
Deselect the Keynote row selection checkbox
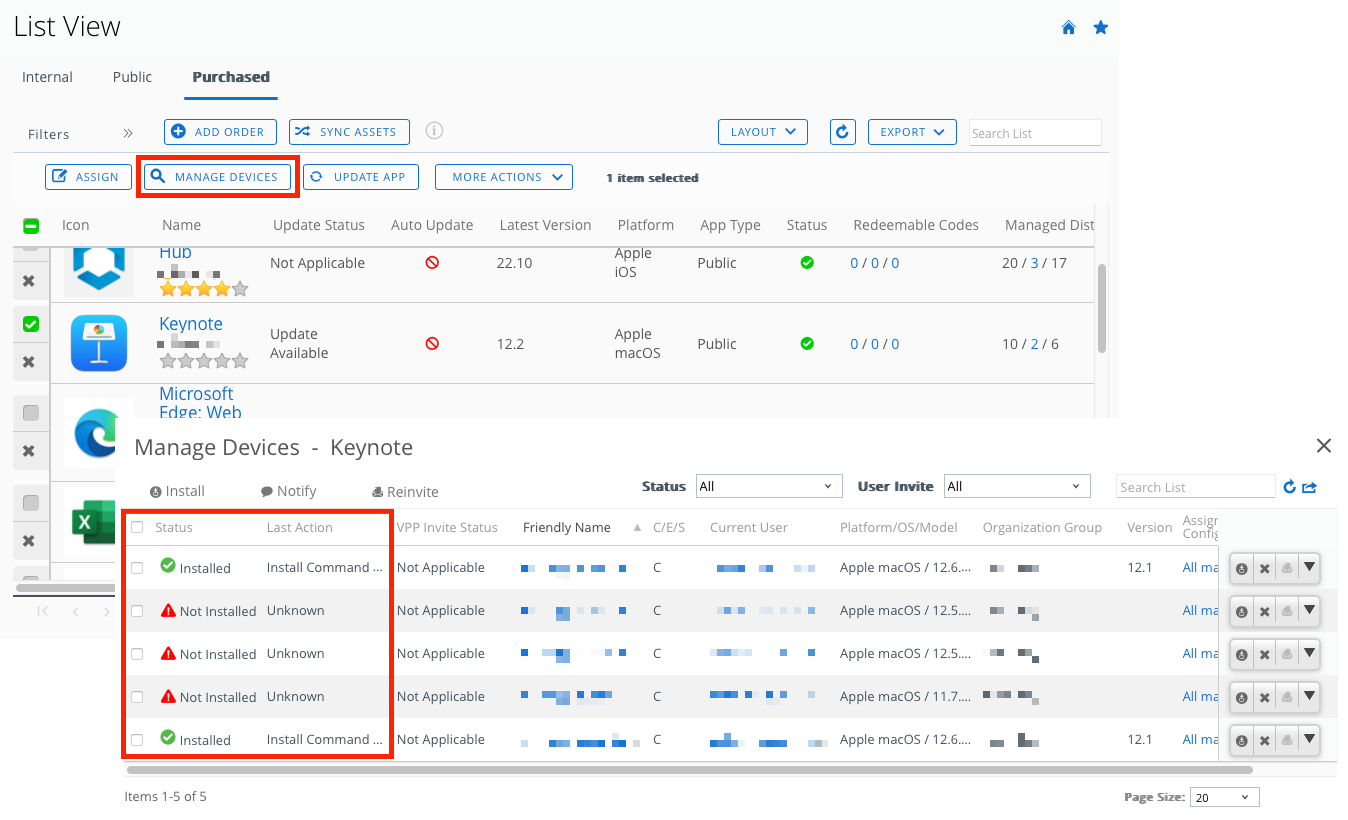pos(29,323)
